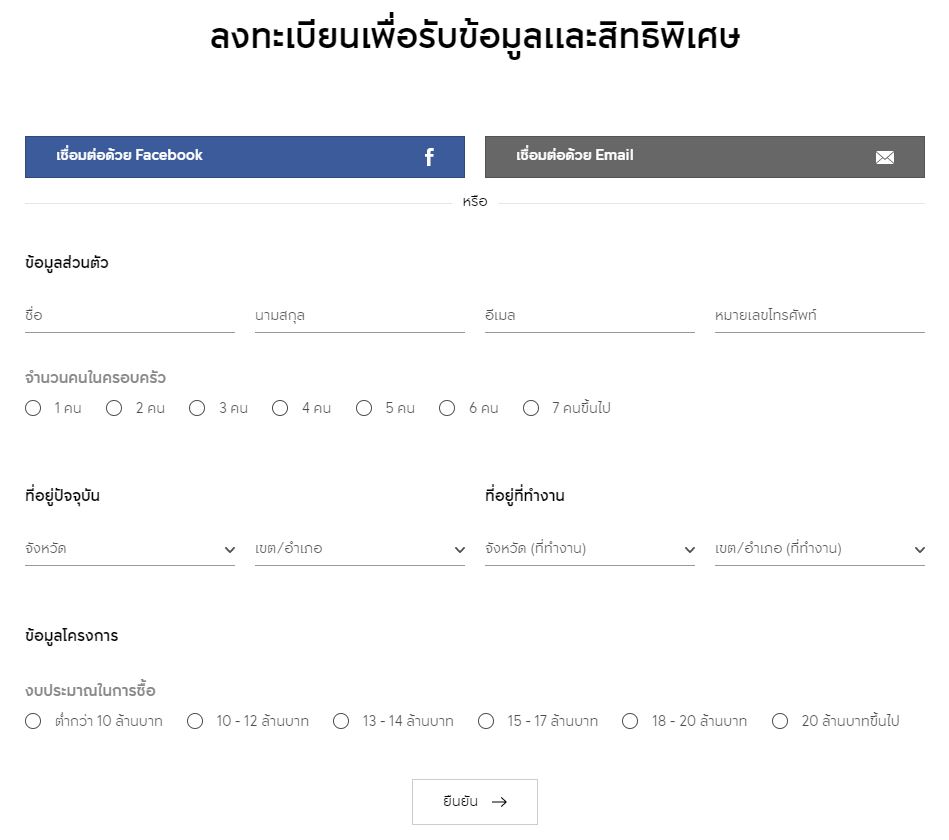Viewport: 949px width, 840px height.
Task: Click into the นามสกุล input field
Action: [360, 316]
